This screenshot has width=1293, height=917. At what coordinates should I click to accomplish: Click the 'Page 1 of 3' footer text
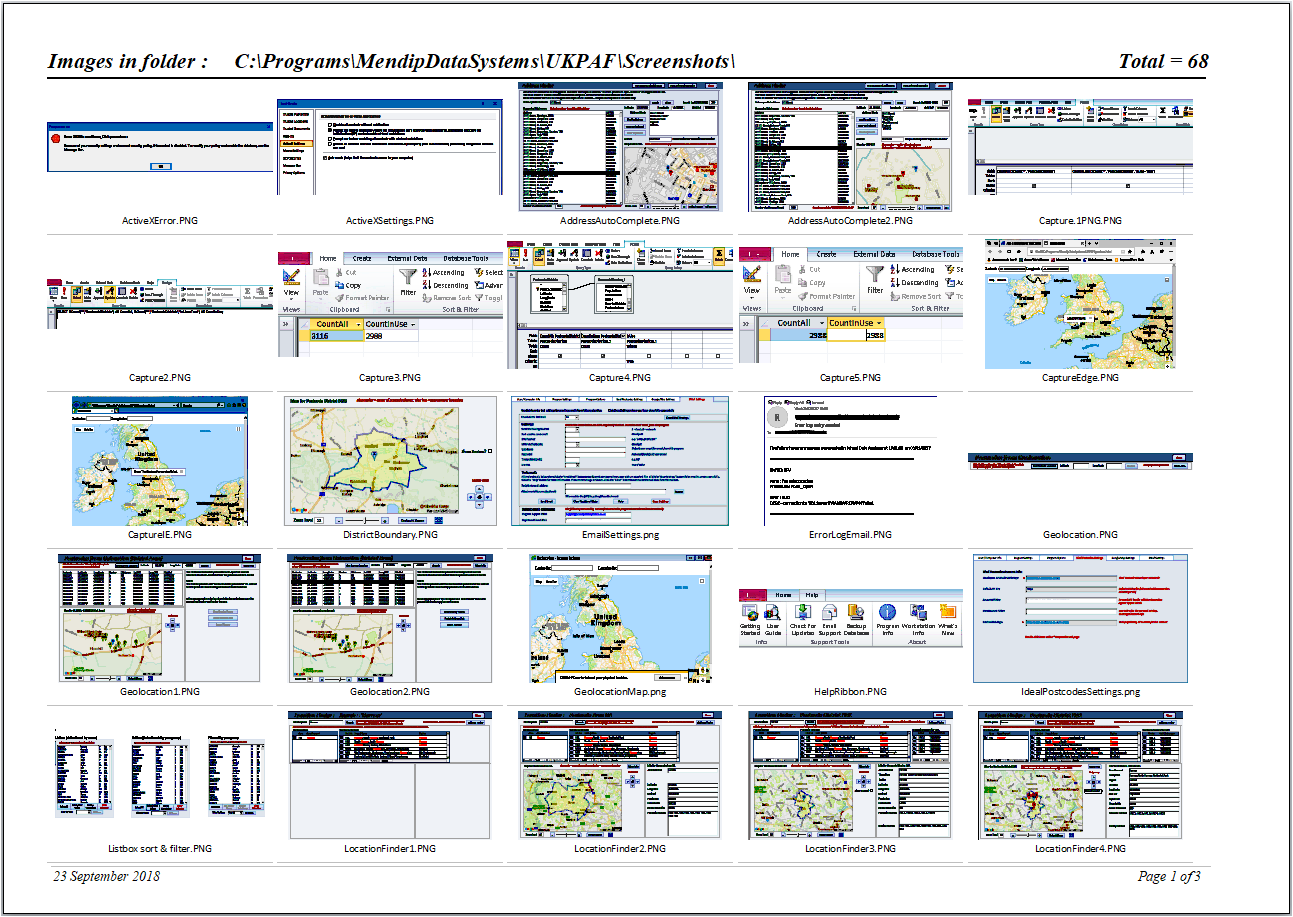[1169, 876]
